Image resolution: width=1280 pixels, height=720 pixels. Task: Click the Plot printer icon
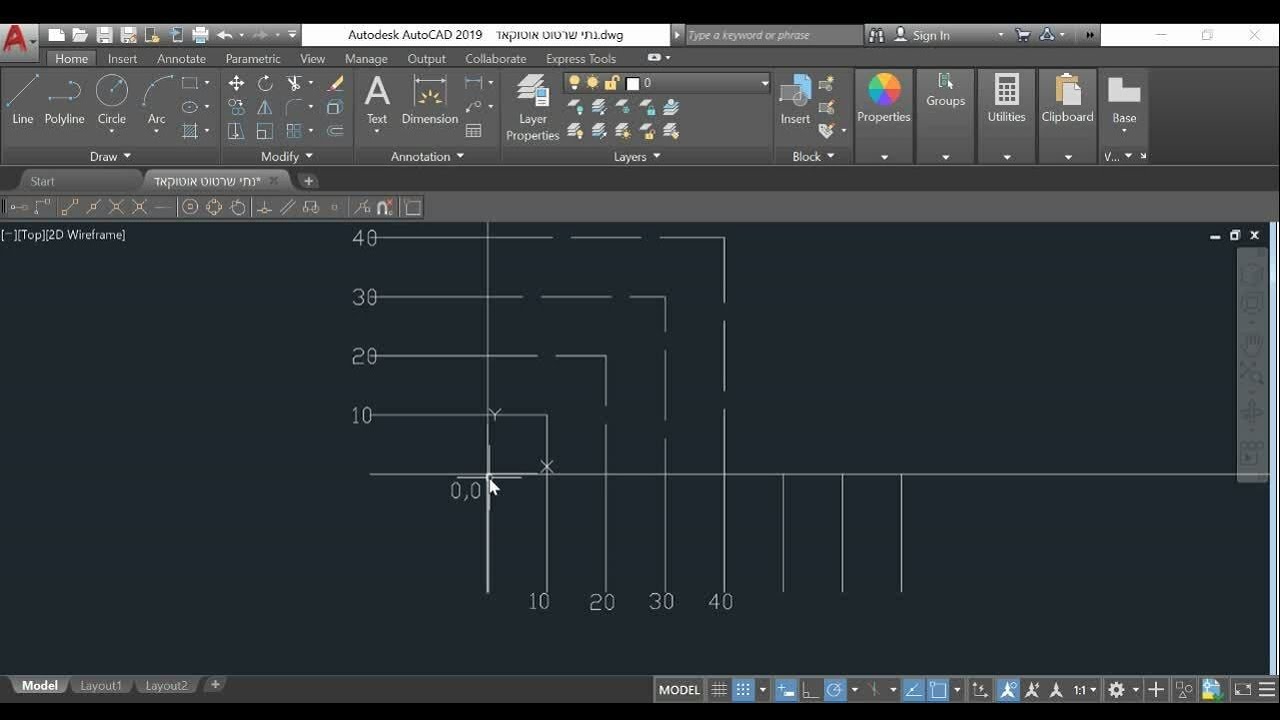point(200,35)
